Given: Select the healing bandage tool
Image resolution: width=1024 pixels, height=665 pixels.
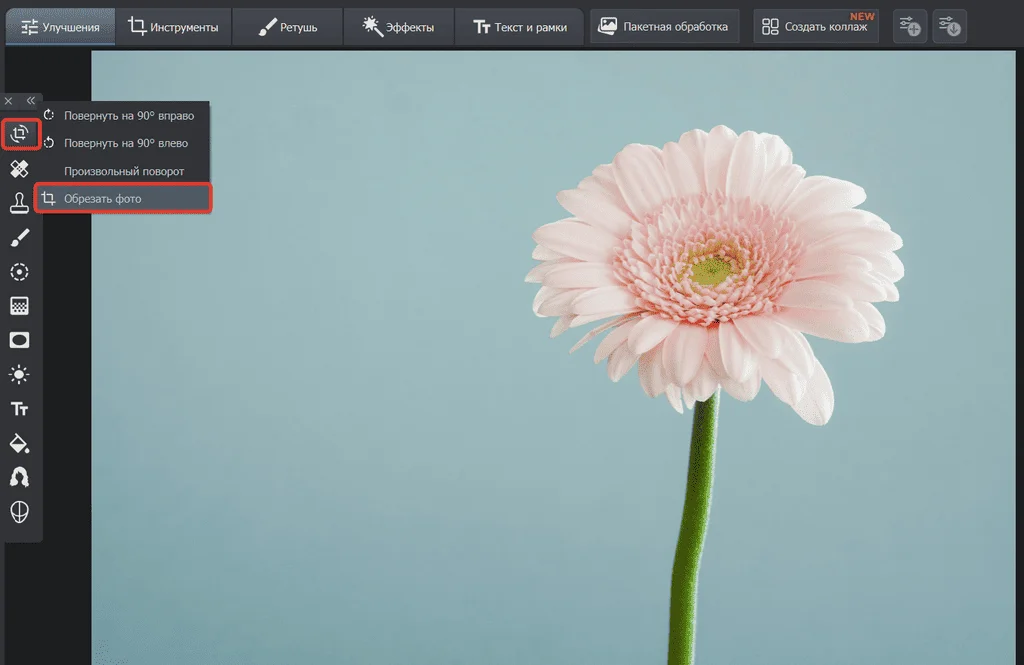Looking at the screenshot, I should tap(20, 168).
